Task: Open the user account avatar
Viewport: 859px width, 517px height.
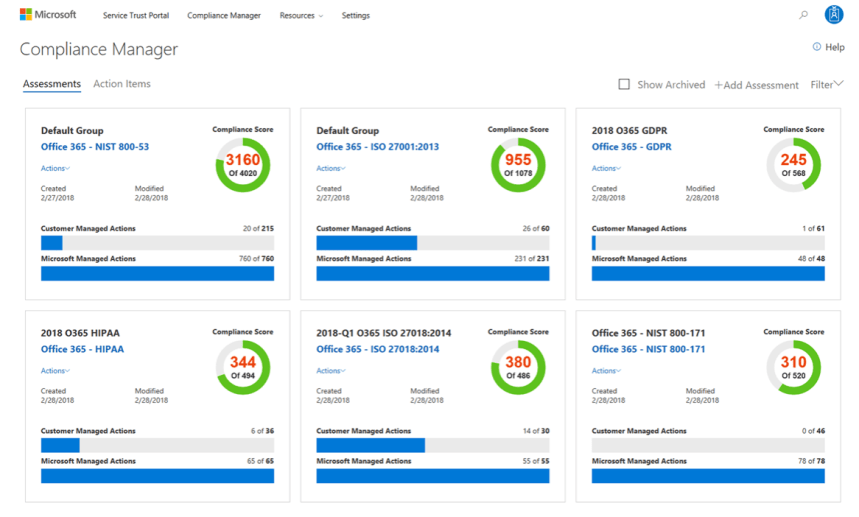Action: click(x=833, y=15)
